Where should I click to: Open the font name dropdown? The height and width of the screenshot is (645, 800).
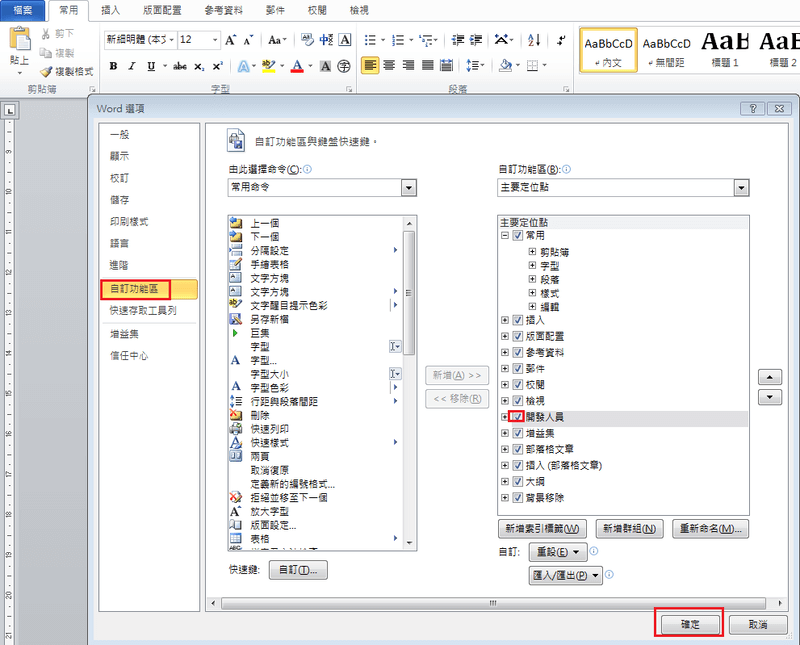[171, 40]
